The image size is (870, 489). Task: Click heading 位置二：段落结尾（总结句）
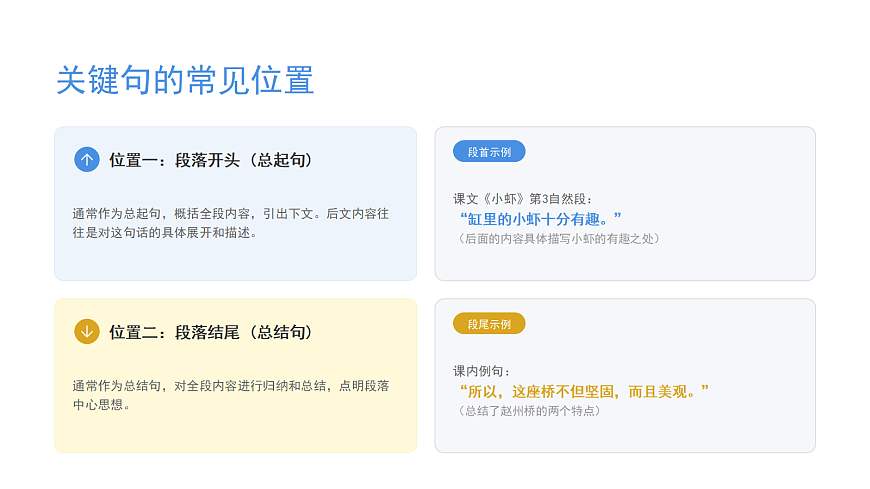tap(211, 332)
